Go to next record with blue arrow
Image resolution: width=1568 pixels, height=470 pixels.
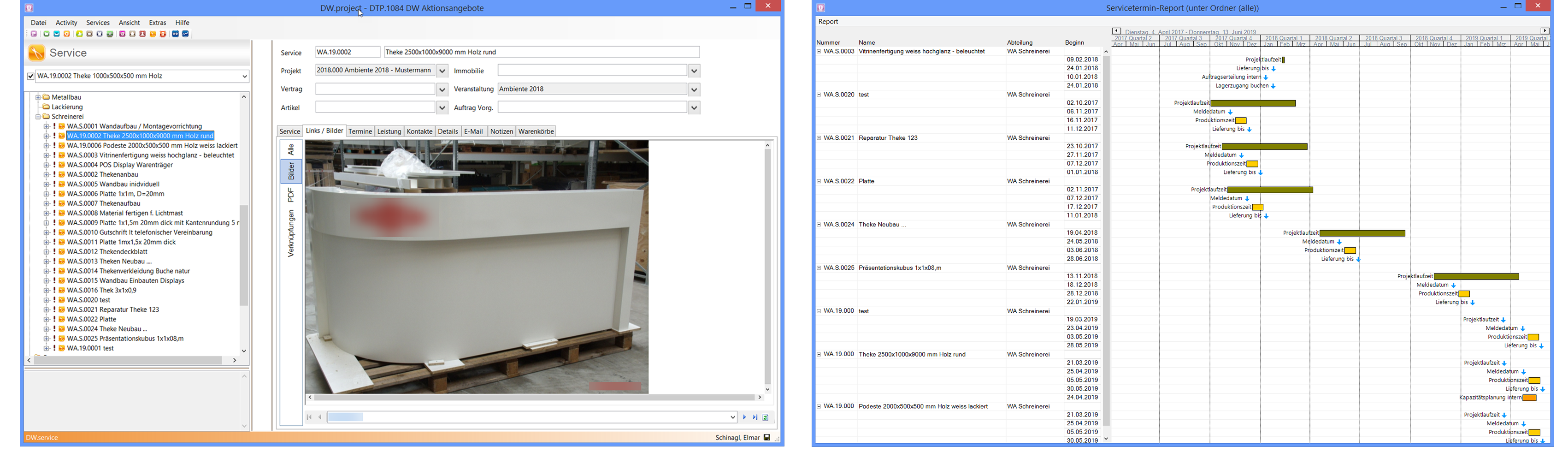744,417
